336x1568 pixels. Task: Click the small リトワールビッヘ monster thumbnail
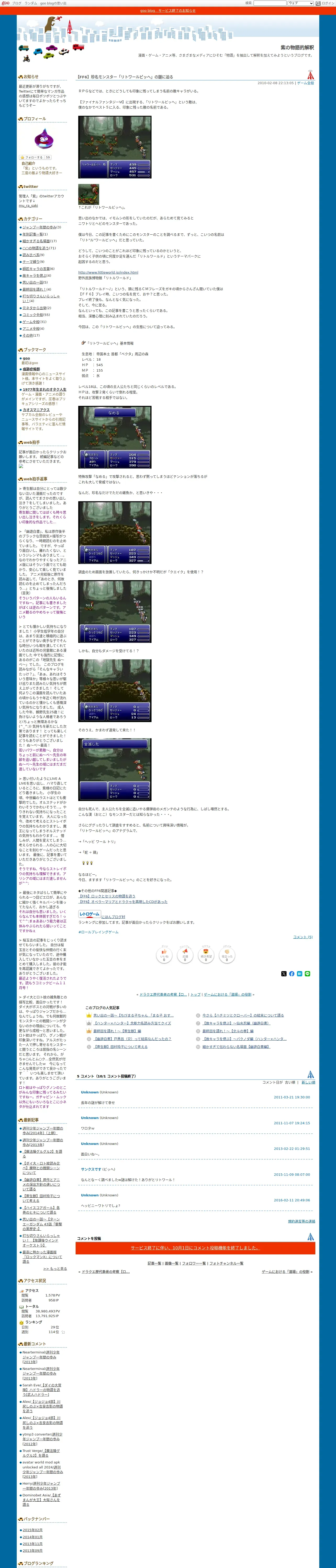click(x=88, y=194)
